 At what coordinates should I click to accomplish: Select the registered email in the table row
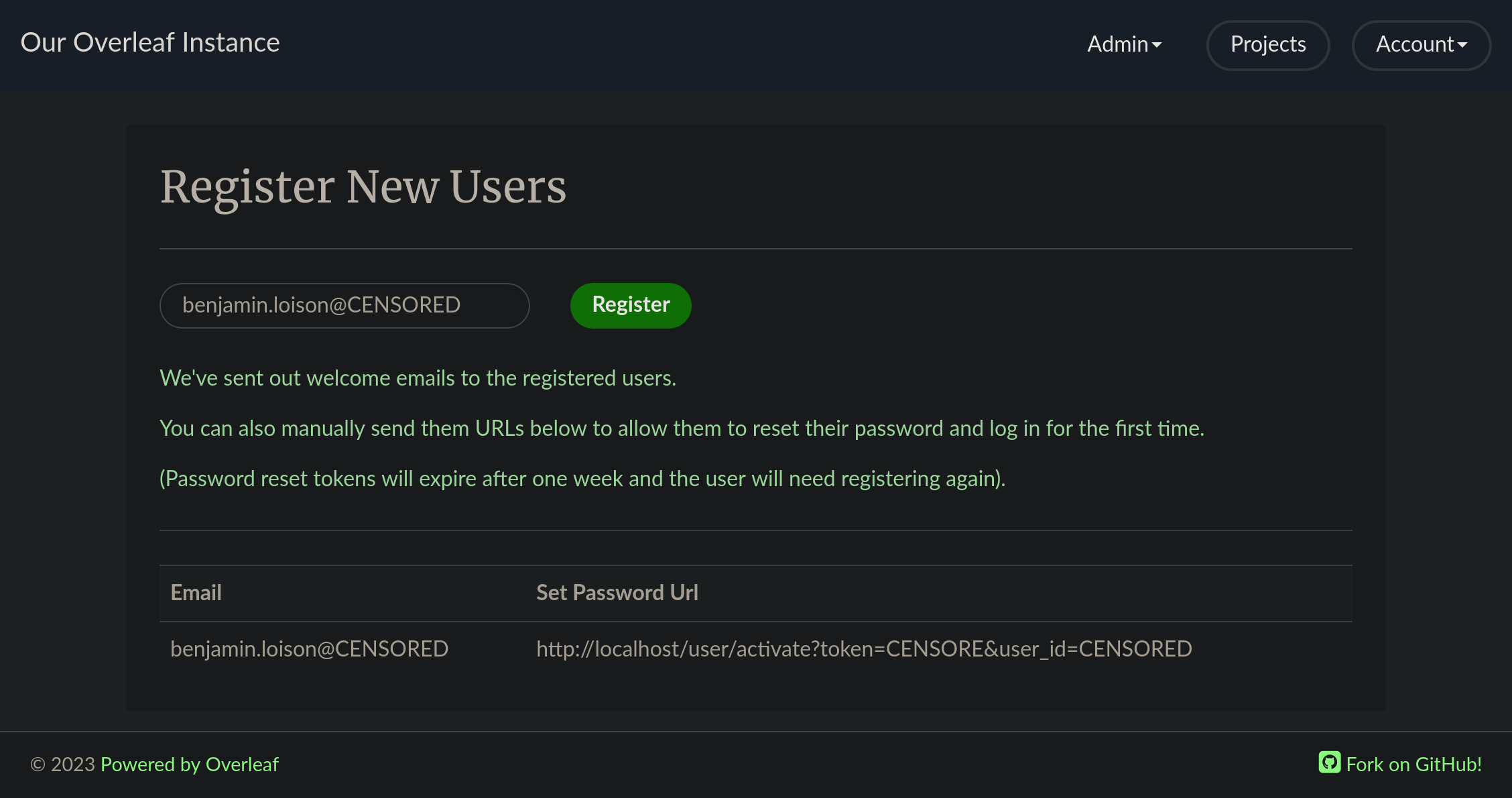[x=309, y=649]
